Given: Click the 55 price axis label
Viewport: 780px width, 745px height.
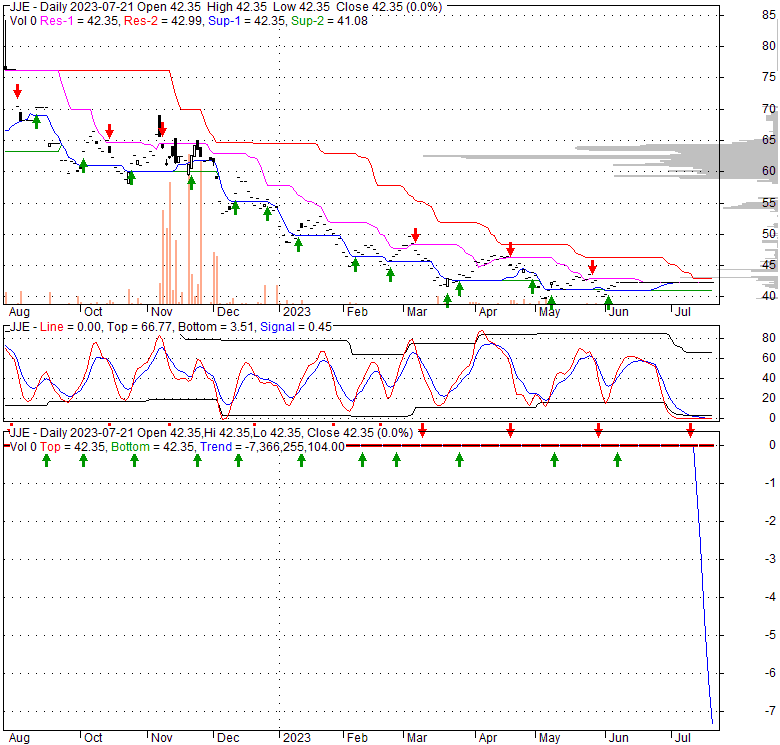Looking at the screenshot, I should point(769,202).
